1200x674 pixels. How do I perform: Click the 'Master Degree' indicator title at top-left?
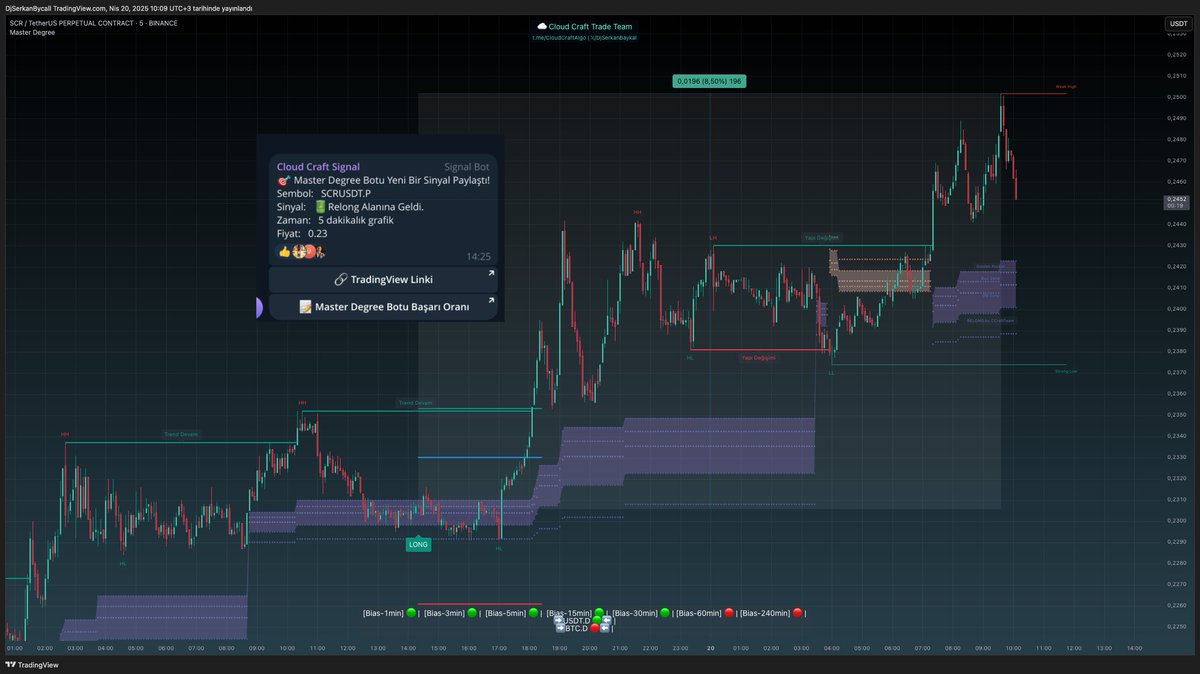tap(32, 32)
